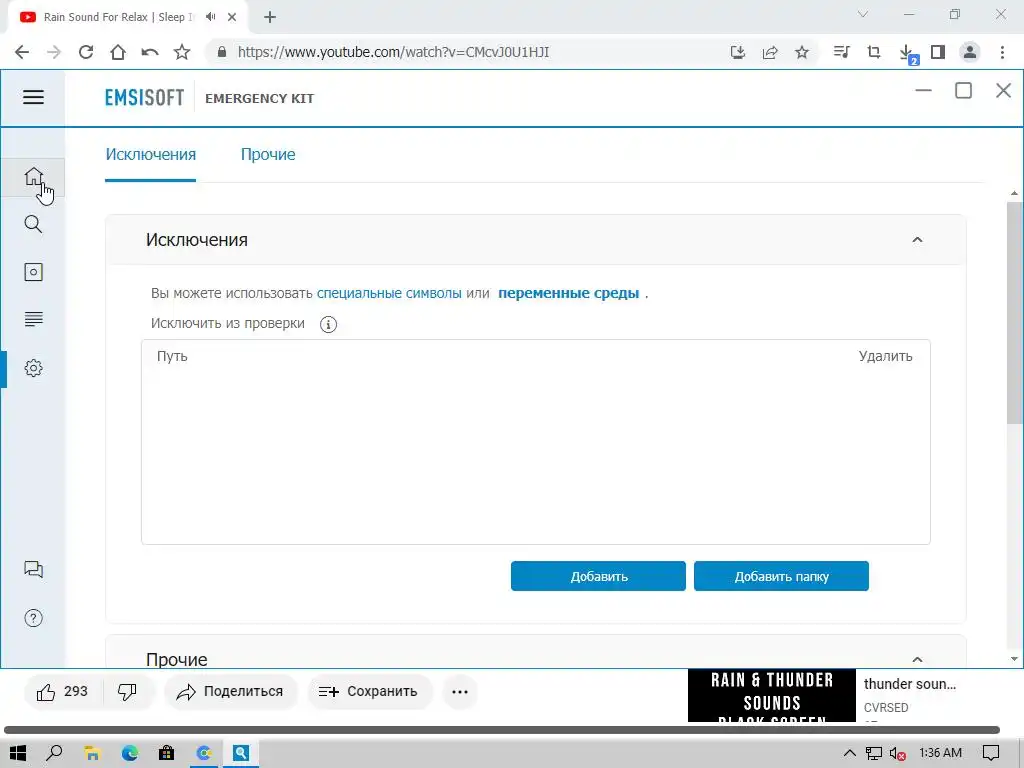Click the Путь column header
This screenshot has width=1024, height=768.
coord(172,356)
